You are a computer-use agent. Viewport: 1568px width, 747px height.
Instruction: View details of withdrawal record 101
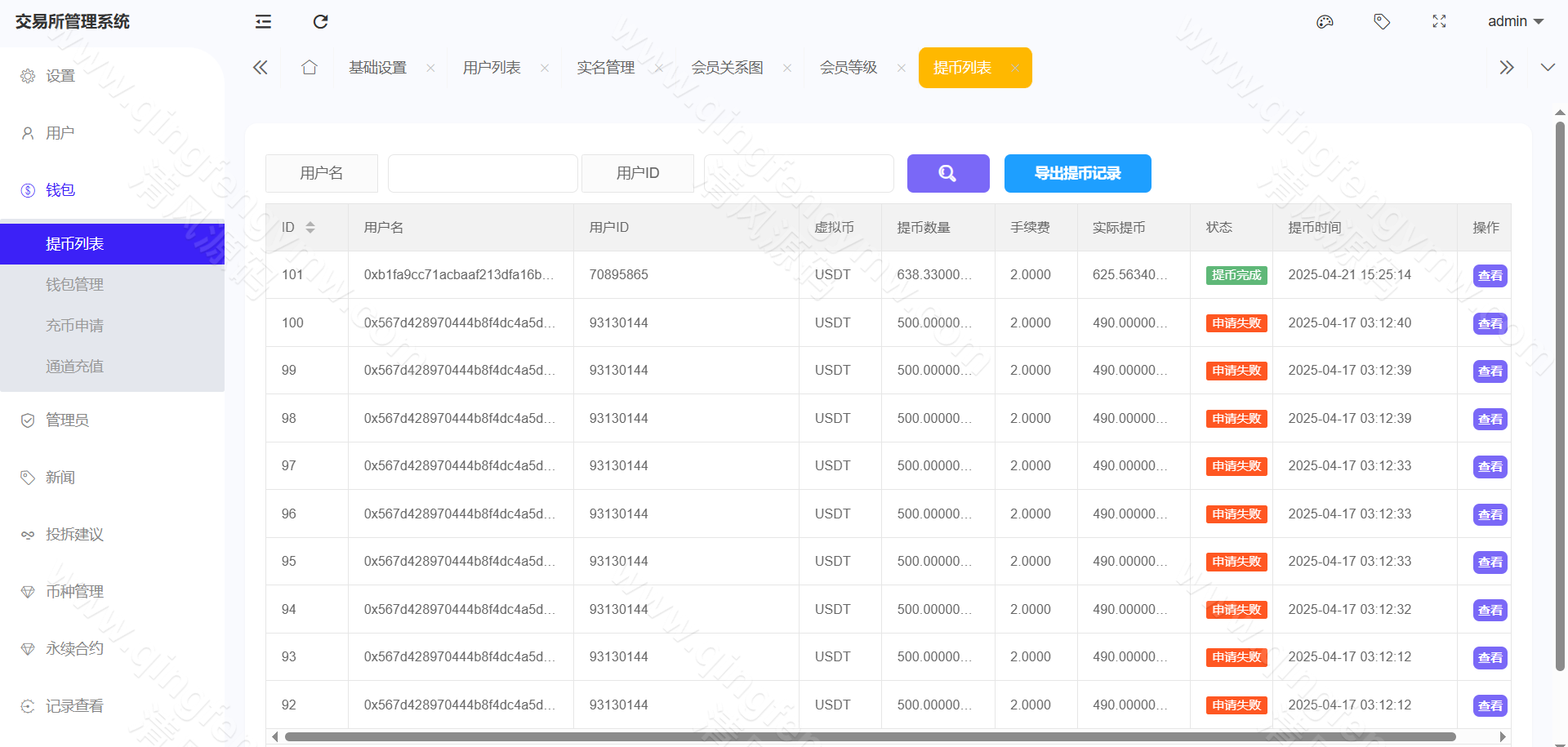pyautogui.click(x=1490, y=275)
